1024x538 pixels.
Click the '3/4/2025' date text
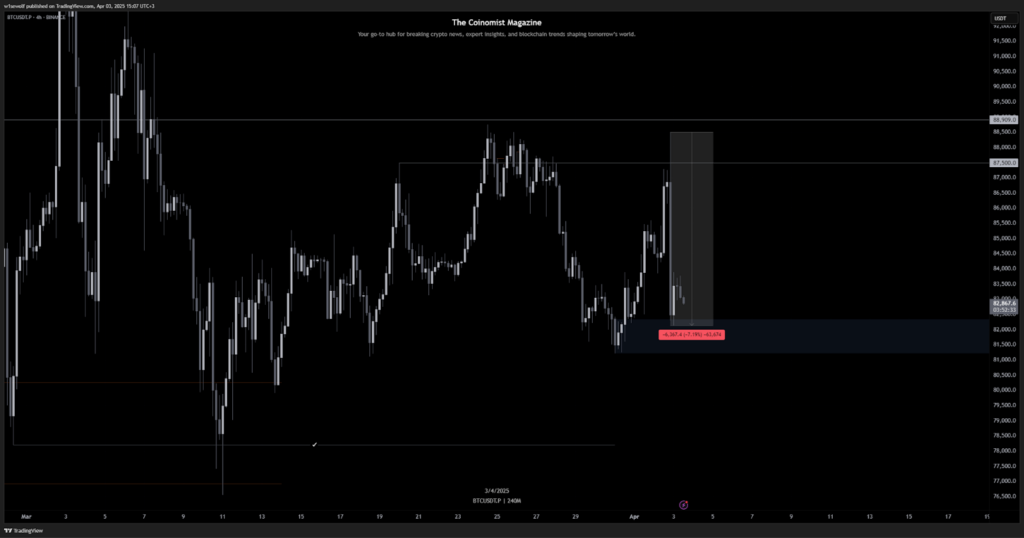click(x=496, y=491)
